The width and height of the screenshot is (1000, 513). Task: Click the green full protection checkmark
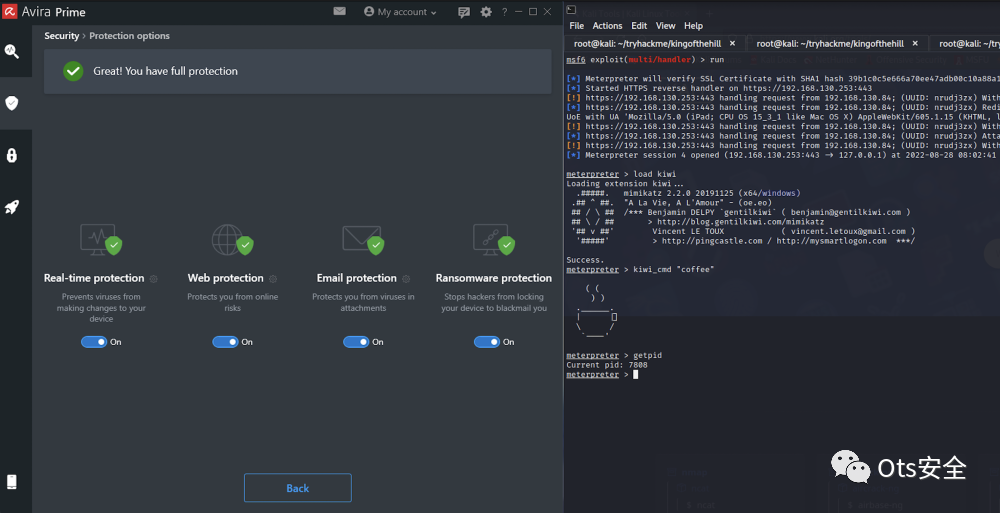(73, 71)
